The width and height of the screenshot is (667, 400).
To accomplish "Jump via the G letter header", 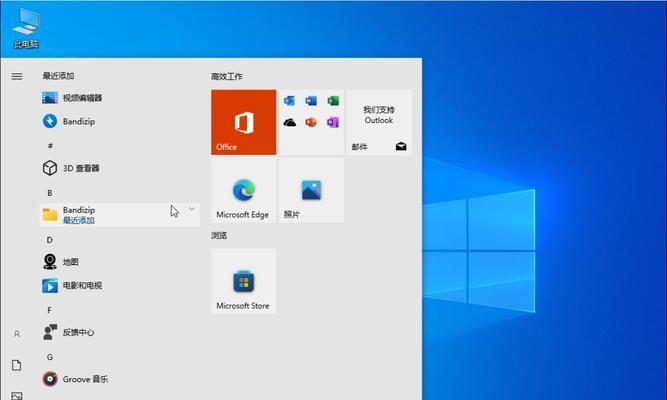I will (50, 357).
